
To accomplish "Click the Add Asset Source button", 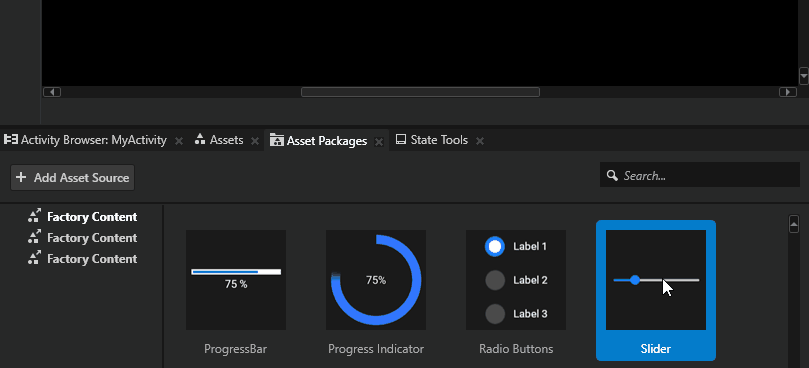I will [x=72, y=178].
